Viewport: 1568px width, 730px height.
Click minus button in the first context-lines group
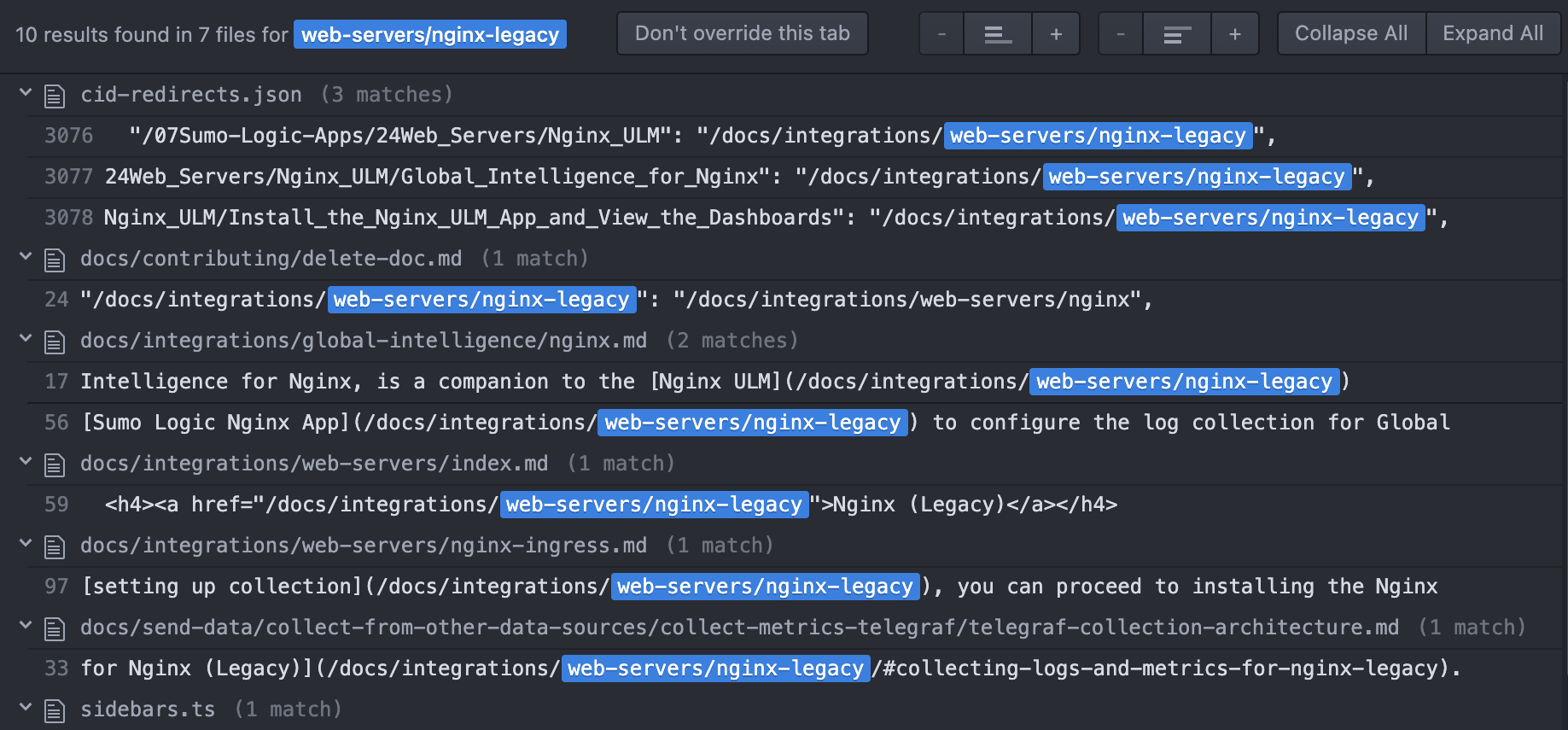941,34
